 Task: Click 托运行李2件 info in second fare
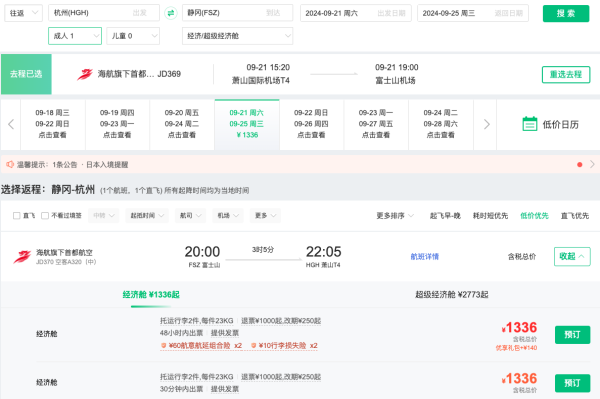[x=197, y=377]
